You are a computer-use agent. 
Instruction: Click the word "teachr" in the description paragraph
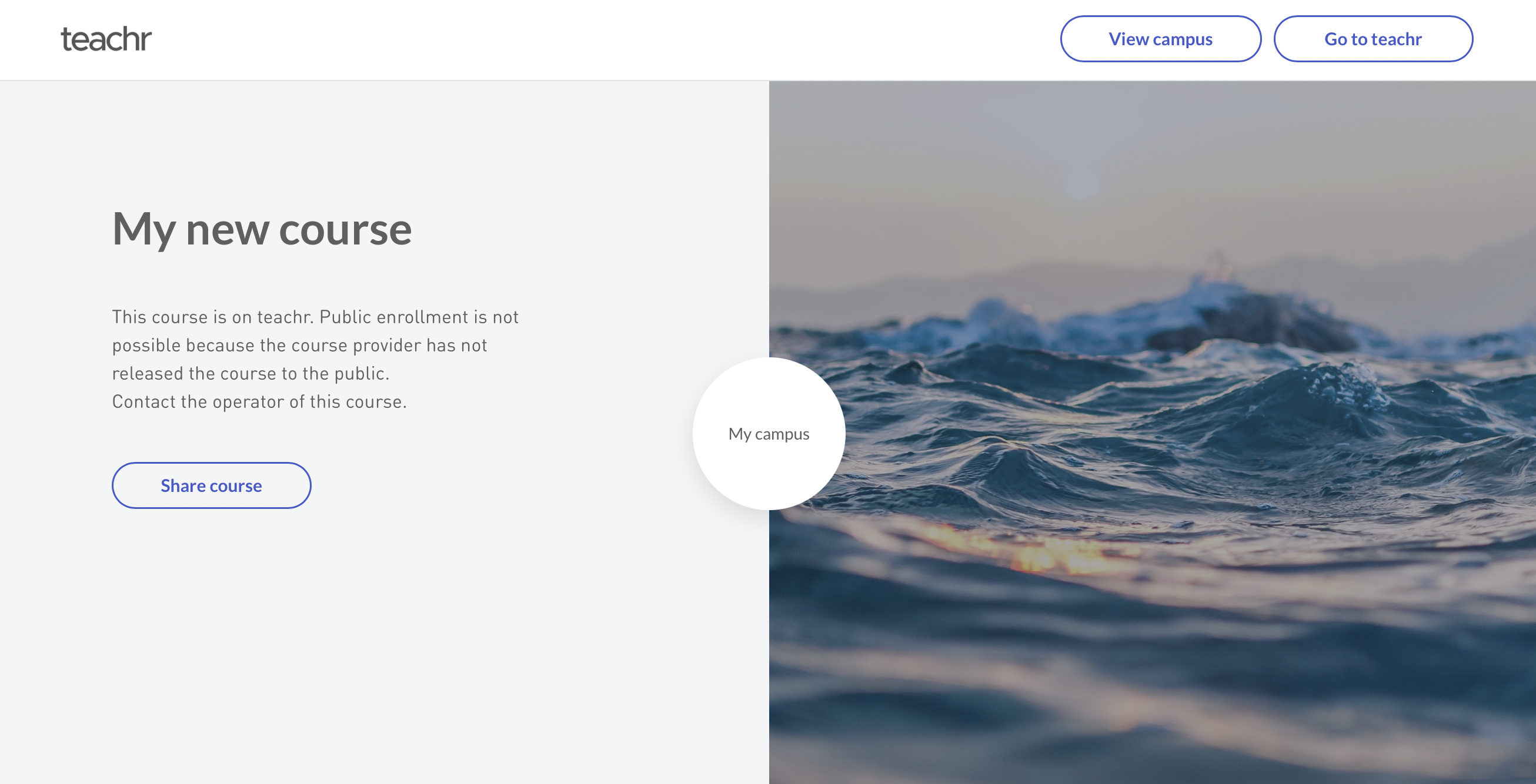[x=285, y=317]
